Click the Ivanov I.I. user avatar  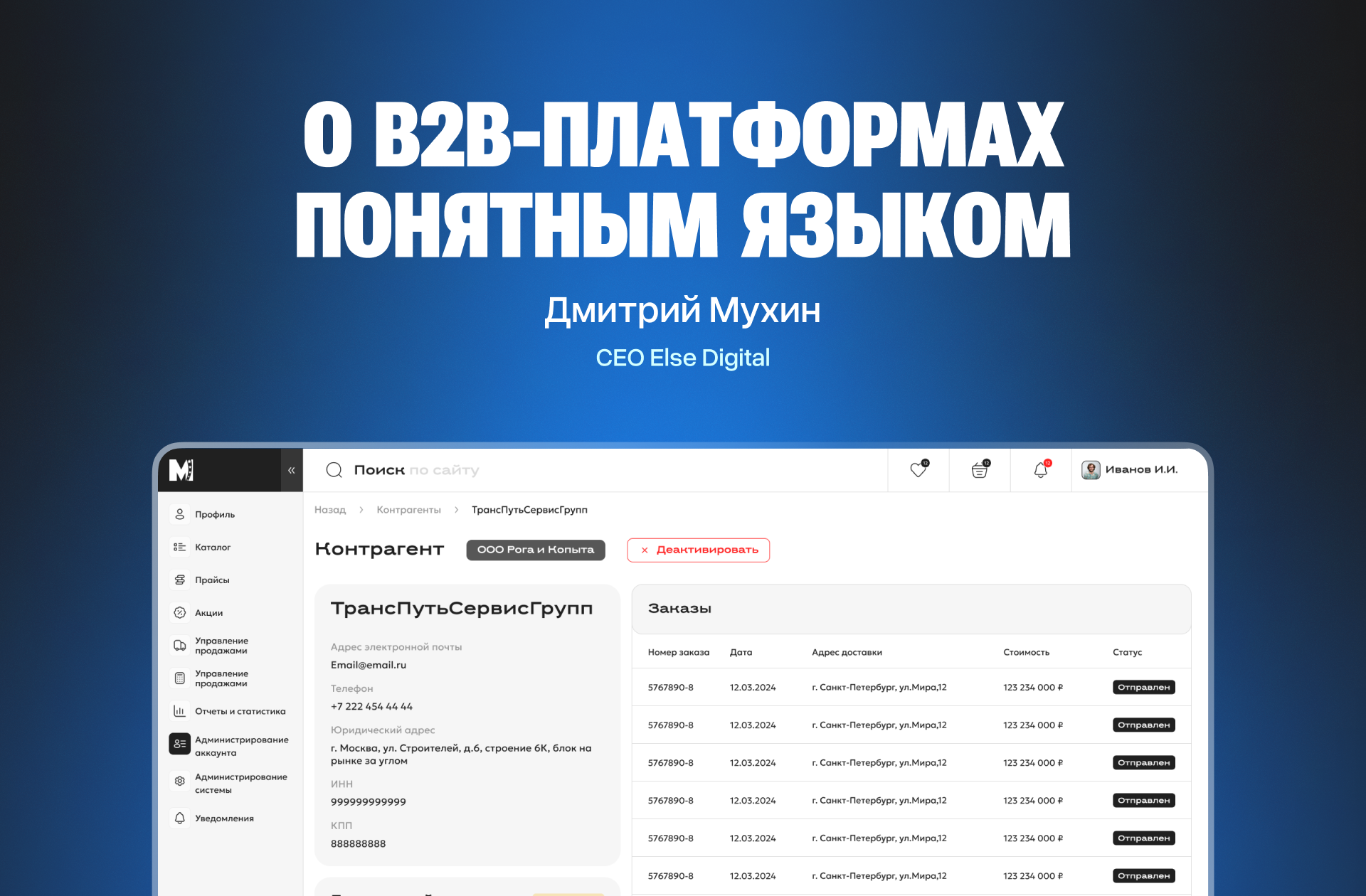coord(1090,470)
